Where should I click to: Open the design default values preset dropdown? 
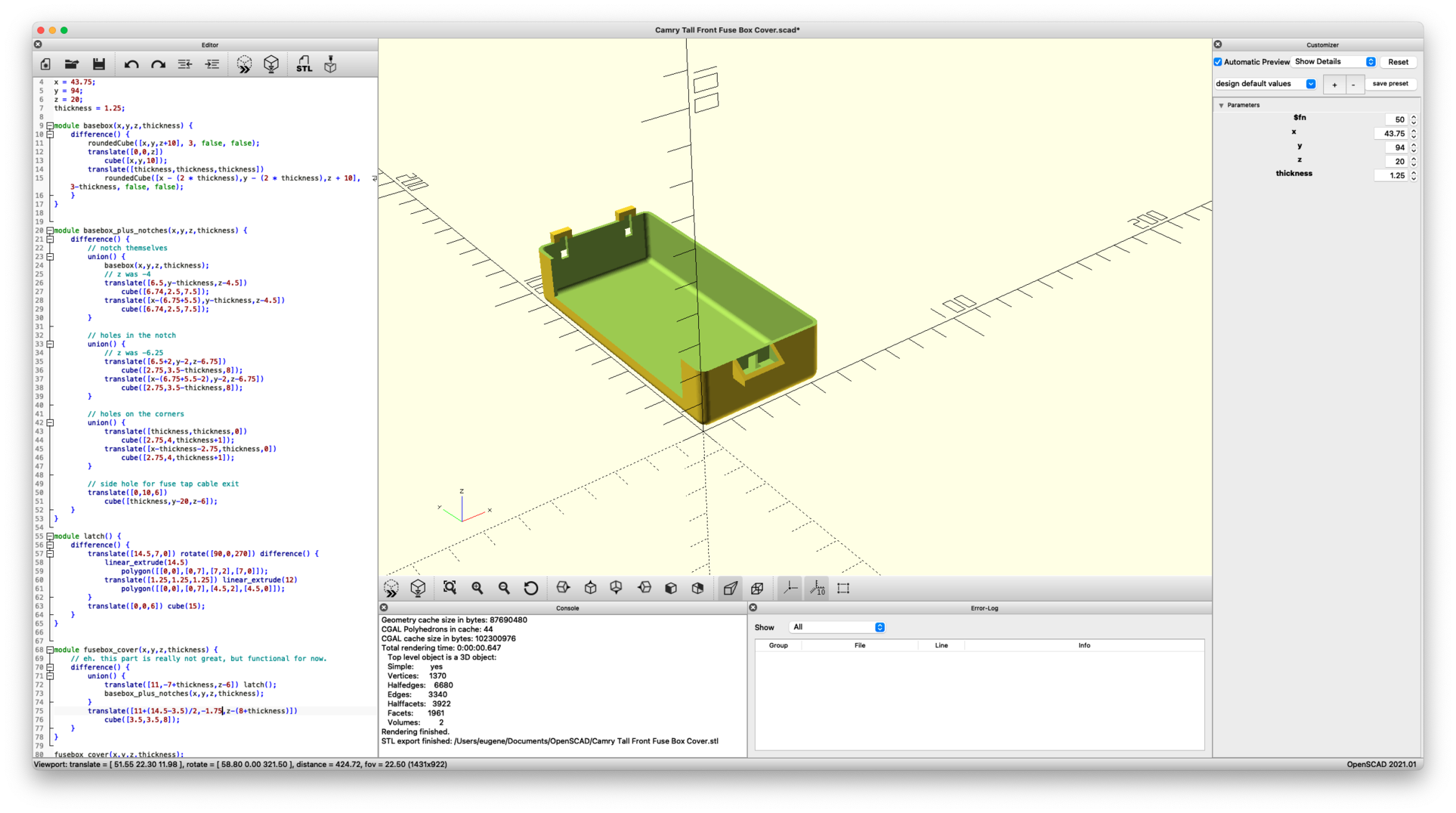pyautogui.click(x=1265, y=84)
